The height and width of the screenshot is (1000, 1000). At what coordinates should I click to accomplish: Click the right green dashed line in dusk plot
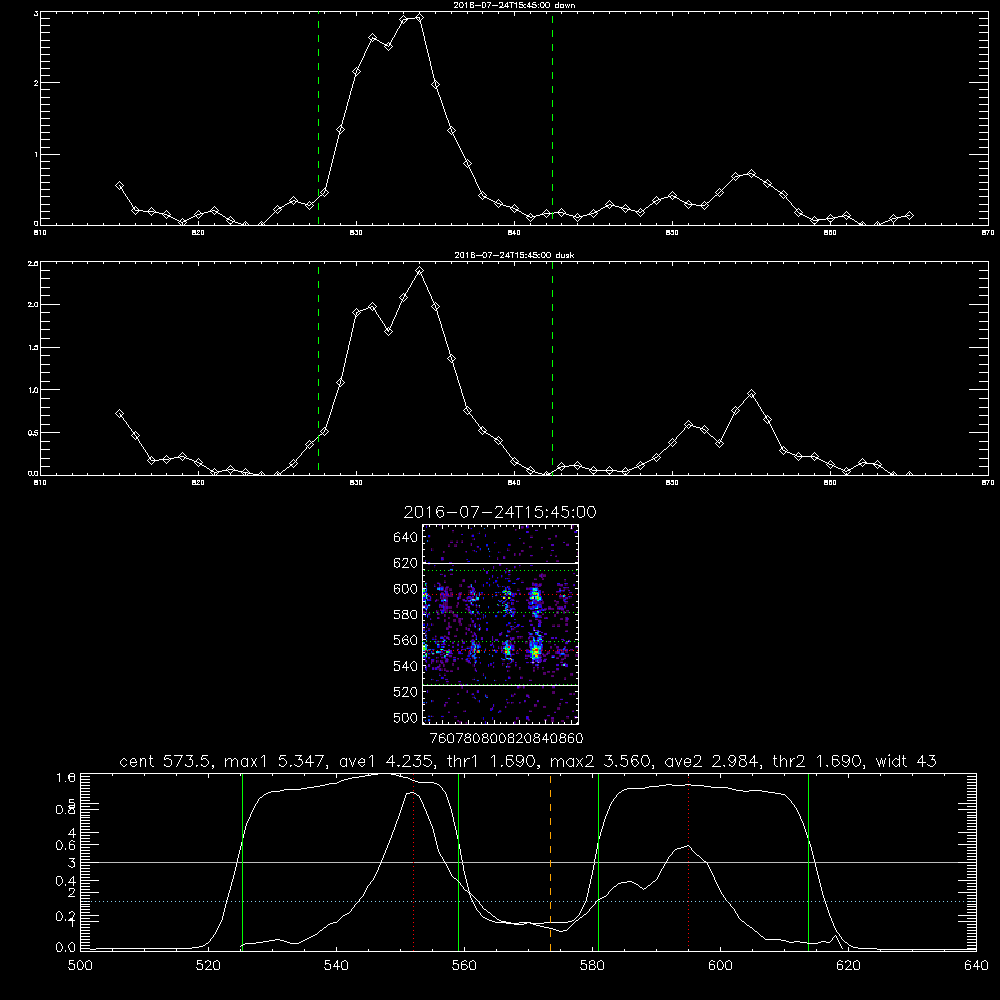coord(552,368)
